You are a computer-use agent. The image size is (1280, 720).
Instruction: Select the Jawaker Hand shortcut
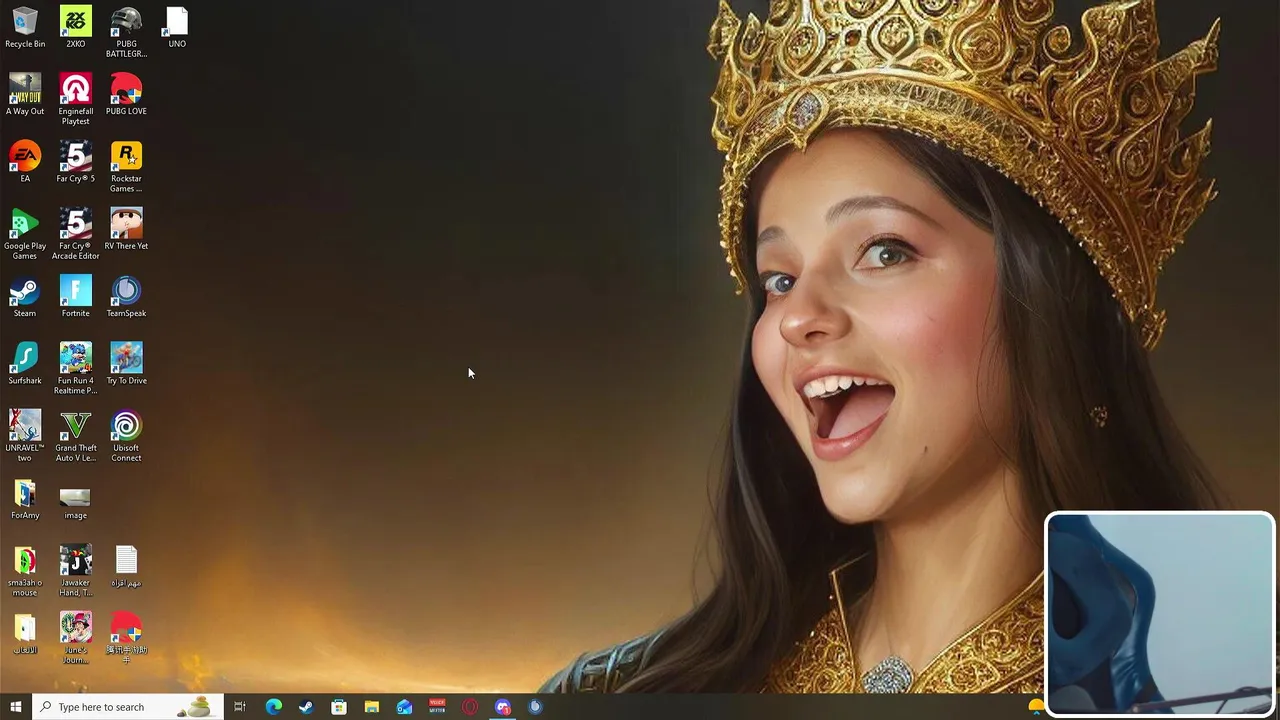tap(75, 570)
